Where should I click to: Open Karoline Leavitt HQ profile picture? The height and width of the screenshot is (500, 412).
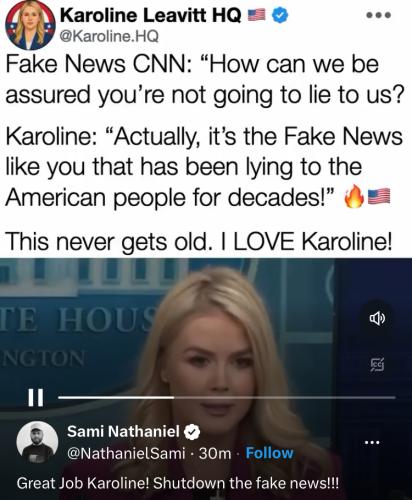[x=30, y=25]
